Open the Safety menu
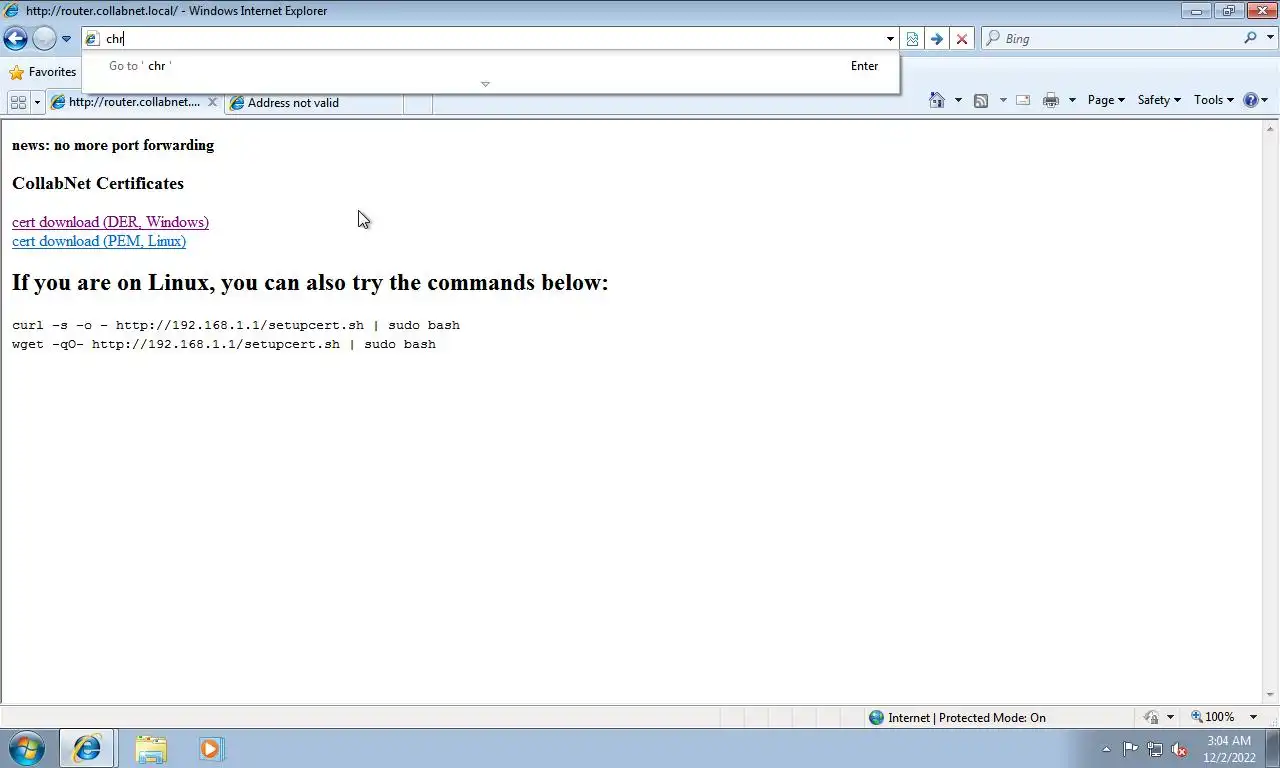 (x=1159, y=100)
